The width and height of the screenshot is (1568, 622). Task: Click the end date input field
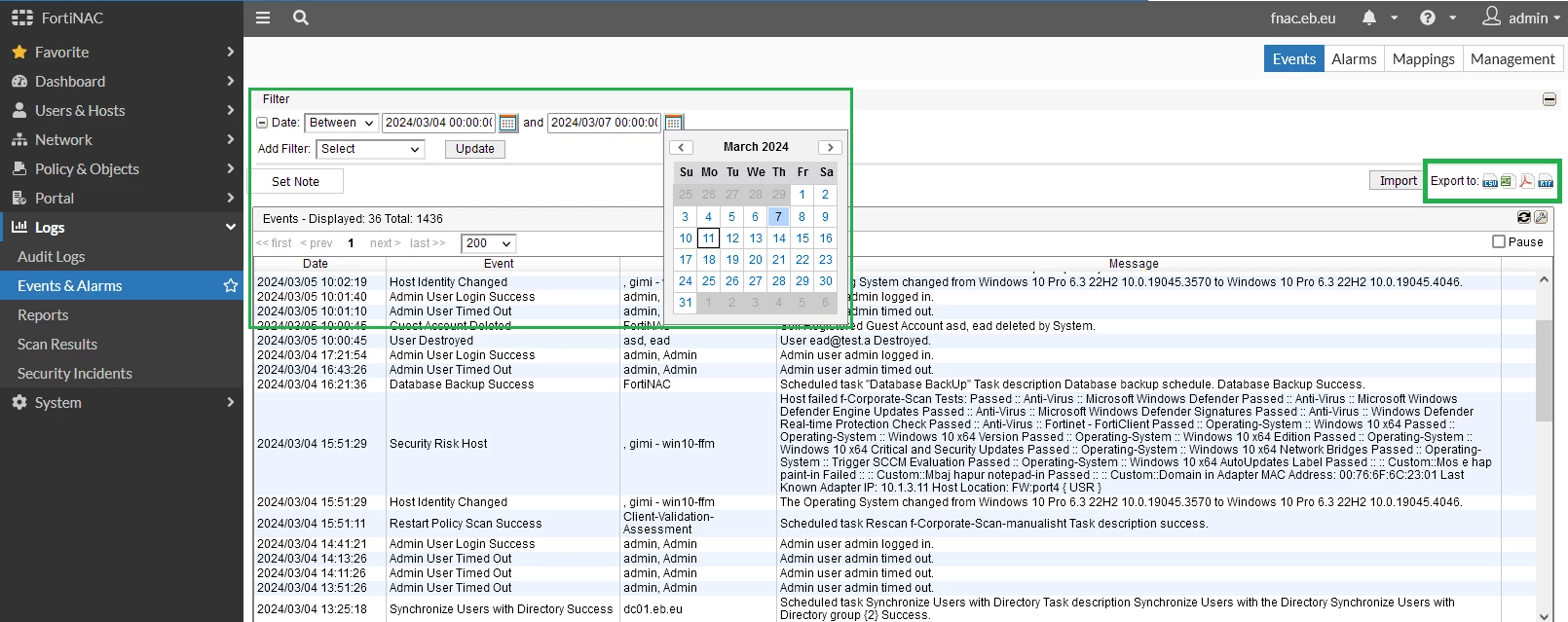pos(605,123)
